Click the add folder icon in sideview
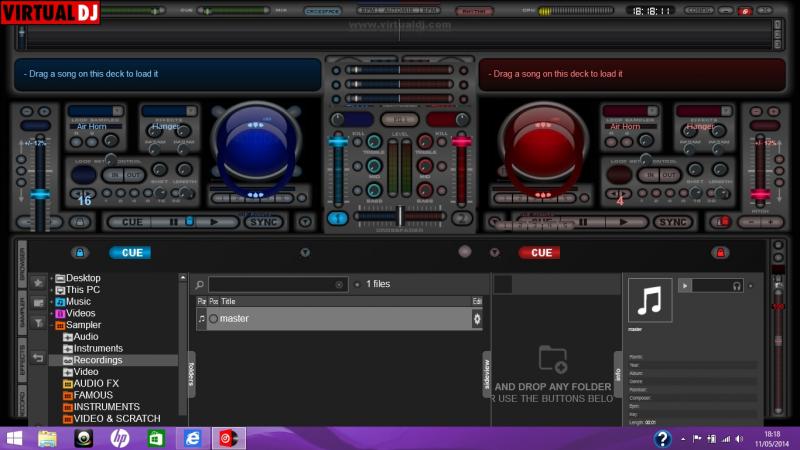The image size is (800, 450). click(553, 360)
